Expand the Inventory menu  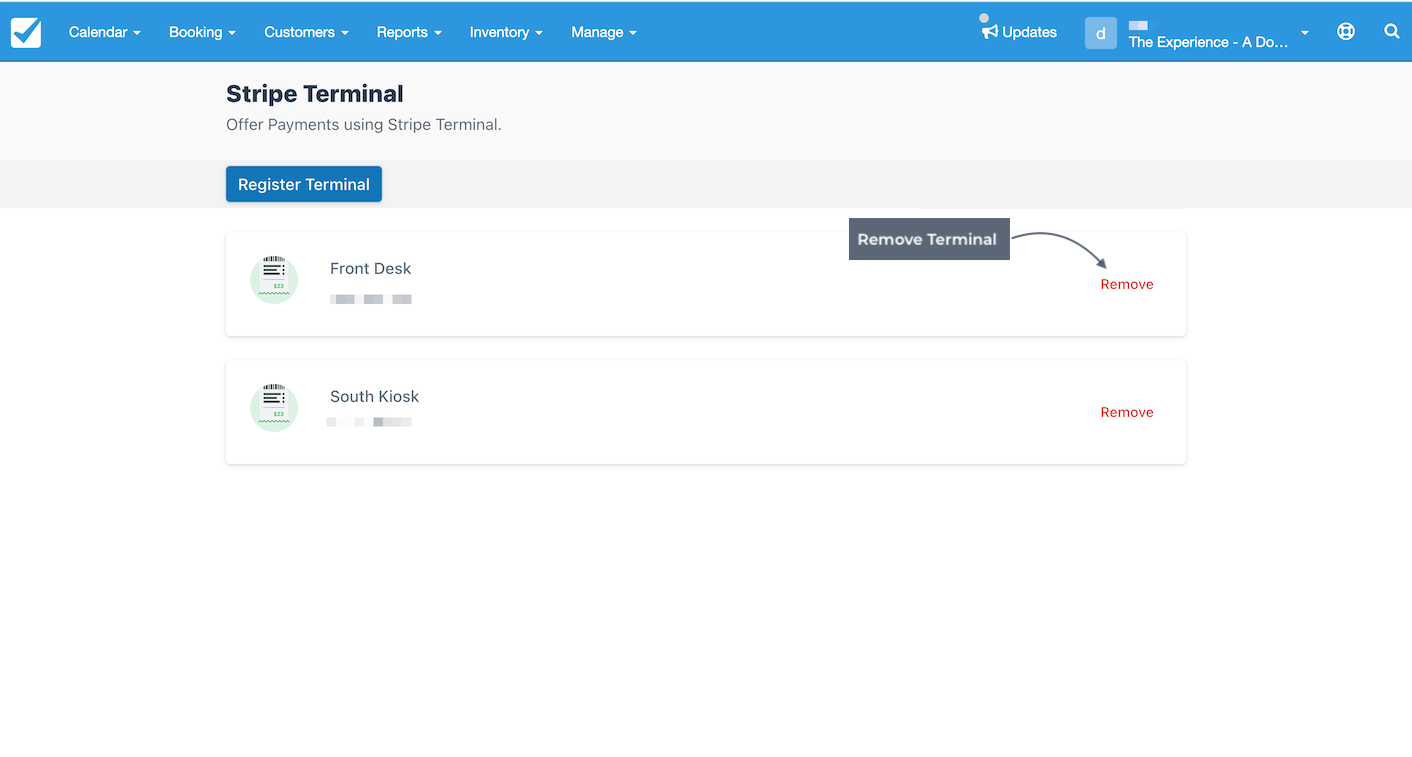click(506, 32)
